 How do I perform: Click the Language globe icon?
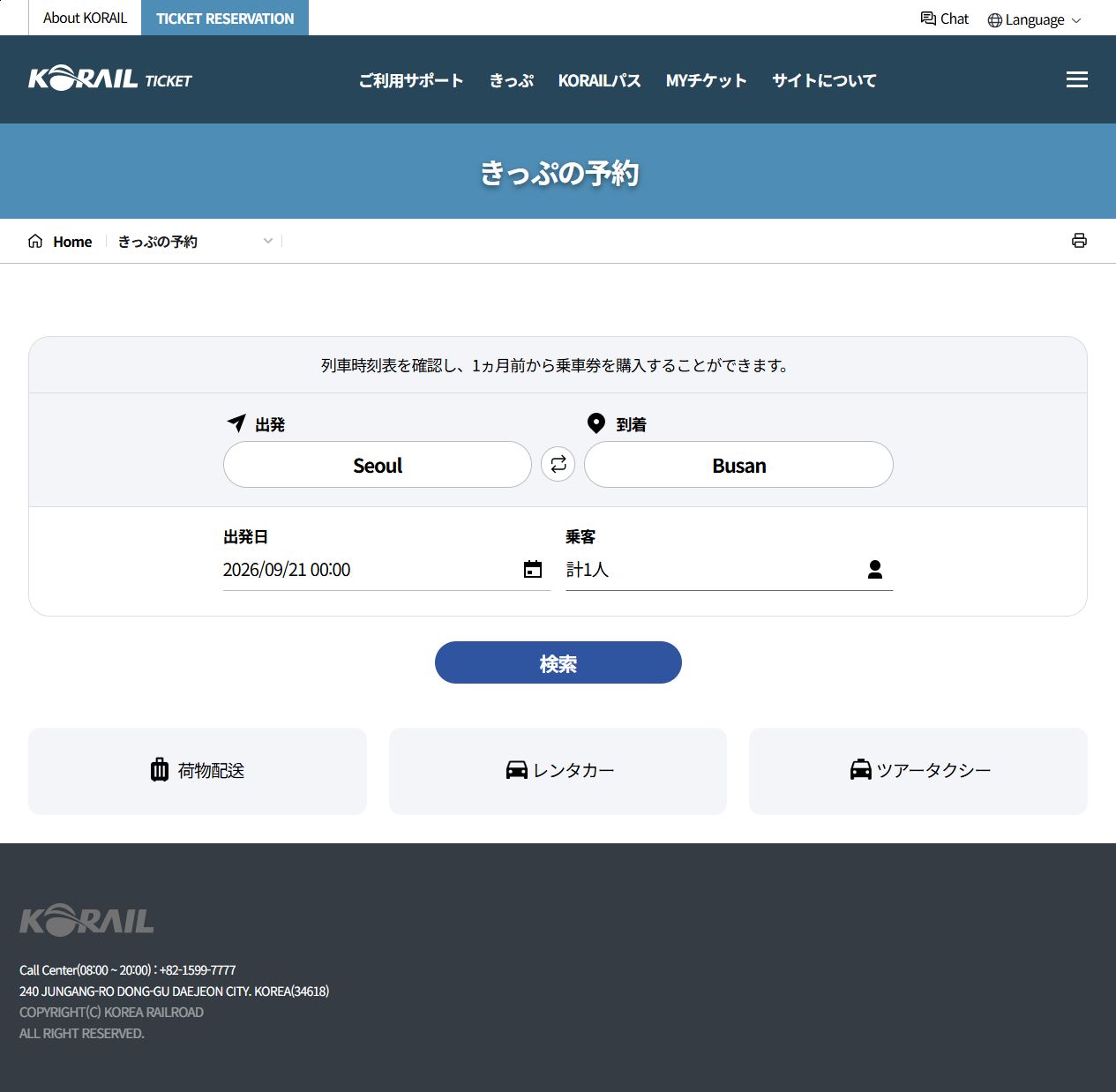tap(995, 20)
